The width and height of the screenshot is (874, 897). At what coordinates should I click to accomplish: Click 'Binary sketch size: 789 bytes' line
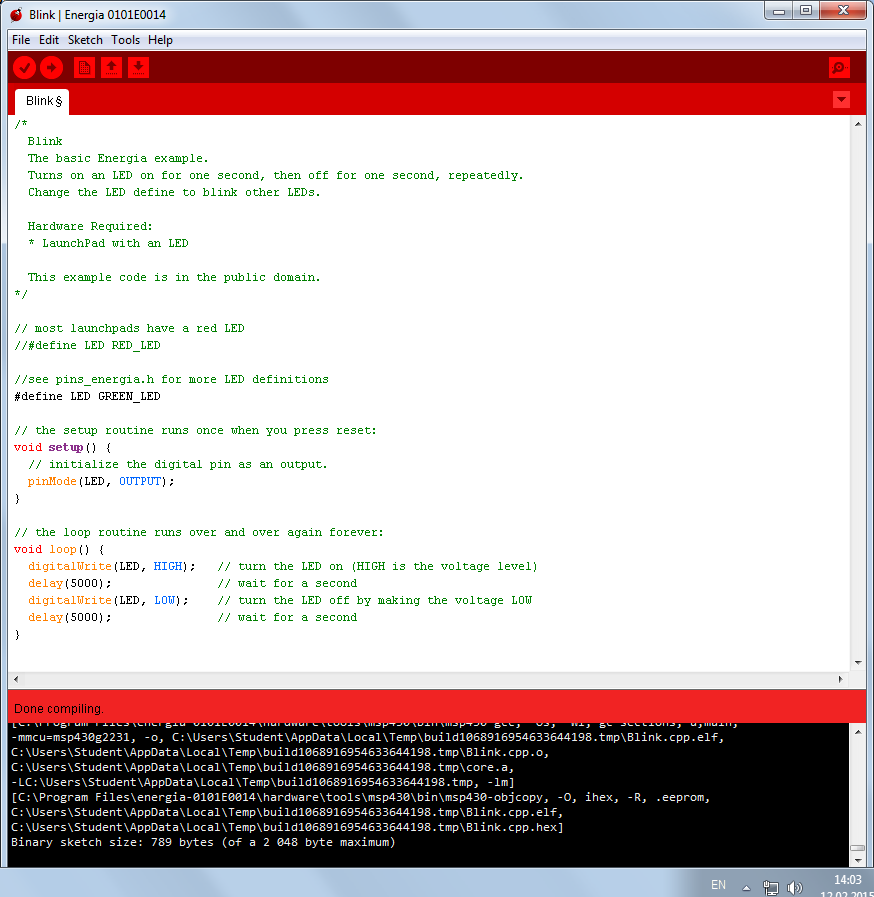tap(203, 843)
